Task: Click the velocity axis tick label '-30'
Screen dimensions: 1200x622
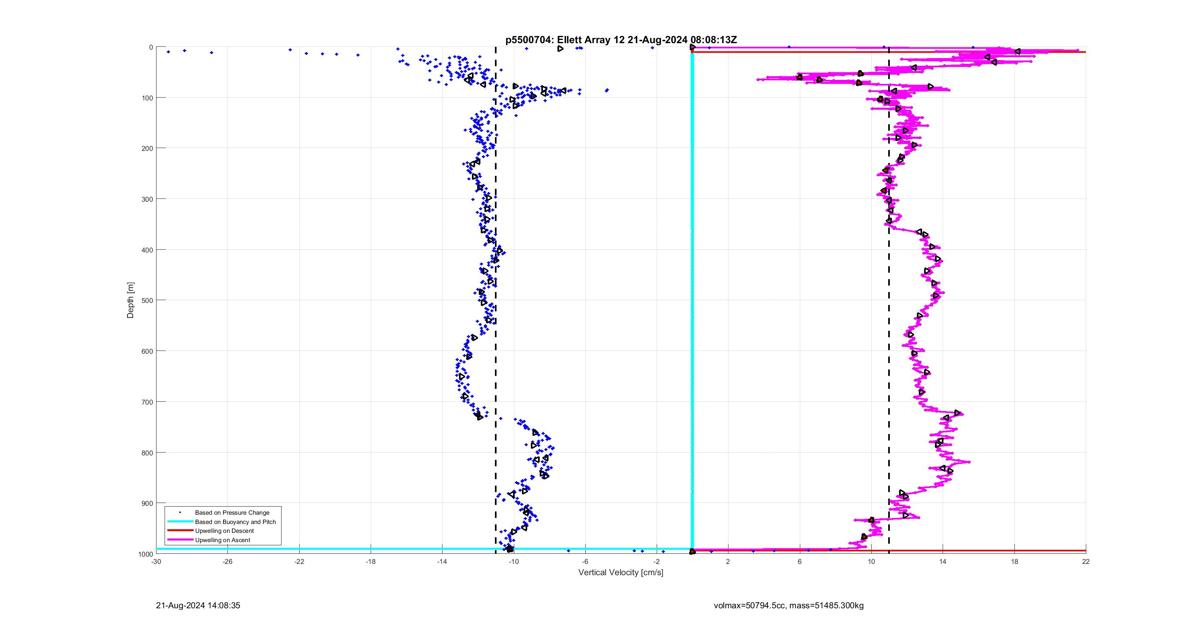Action: click(x=156, y=561)
